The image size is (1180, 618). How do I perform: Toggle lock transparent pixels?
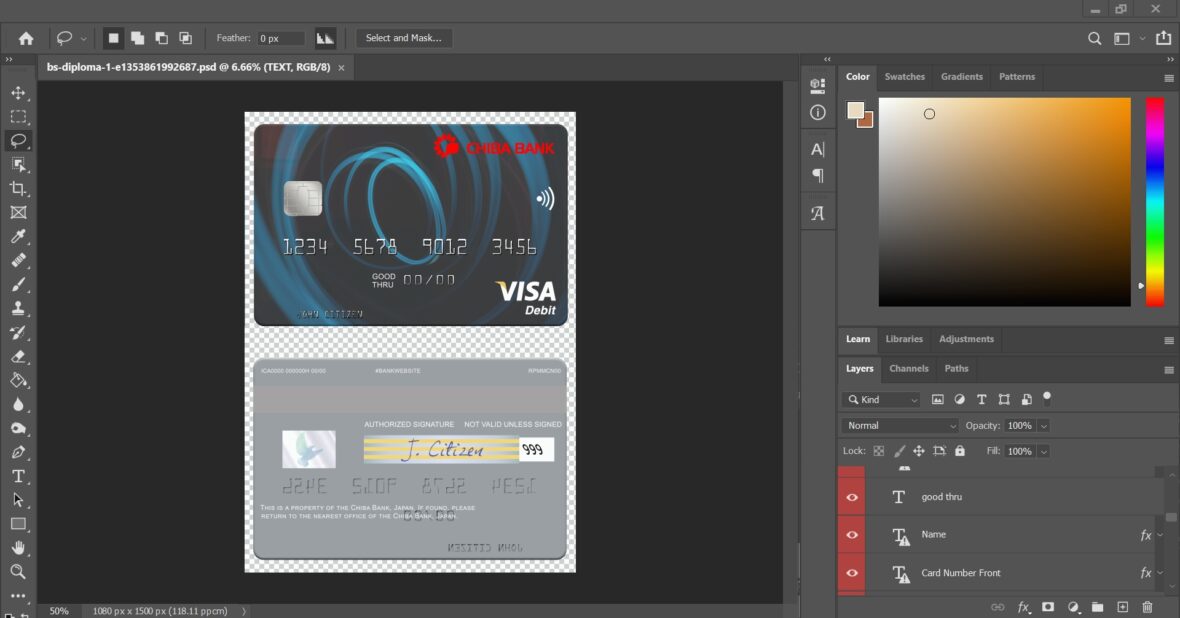coord(878,451)
